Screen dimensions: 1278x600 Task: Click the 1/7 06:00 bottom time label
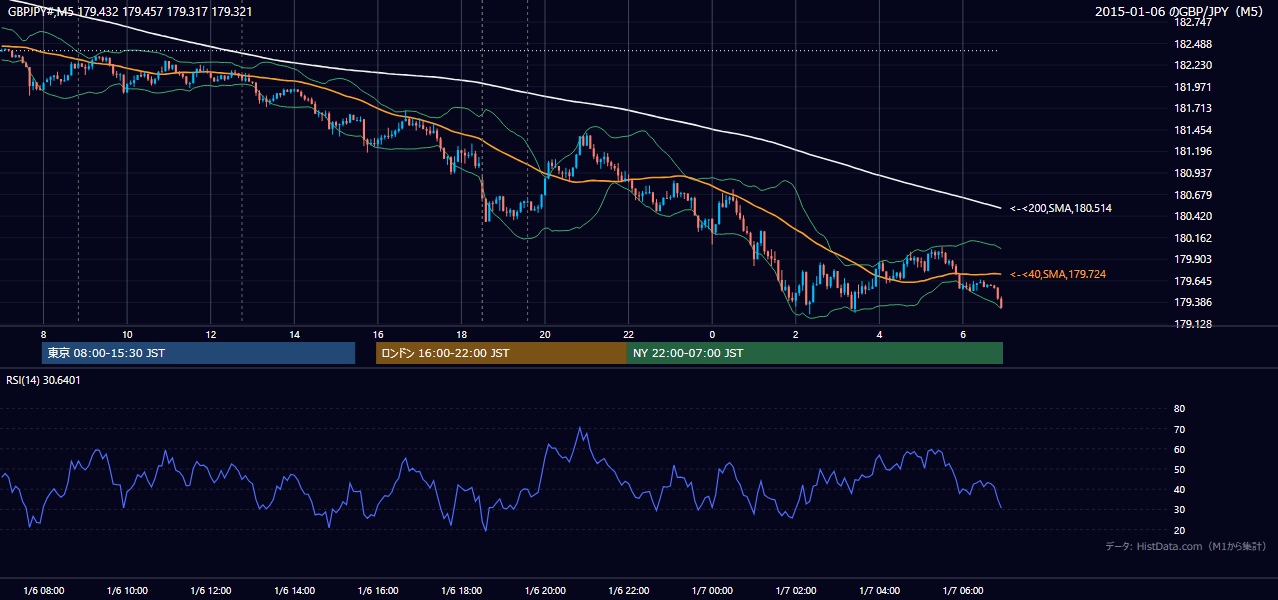[x=962, y=591]
